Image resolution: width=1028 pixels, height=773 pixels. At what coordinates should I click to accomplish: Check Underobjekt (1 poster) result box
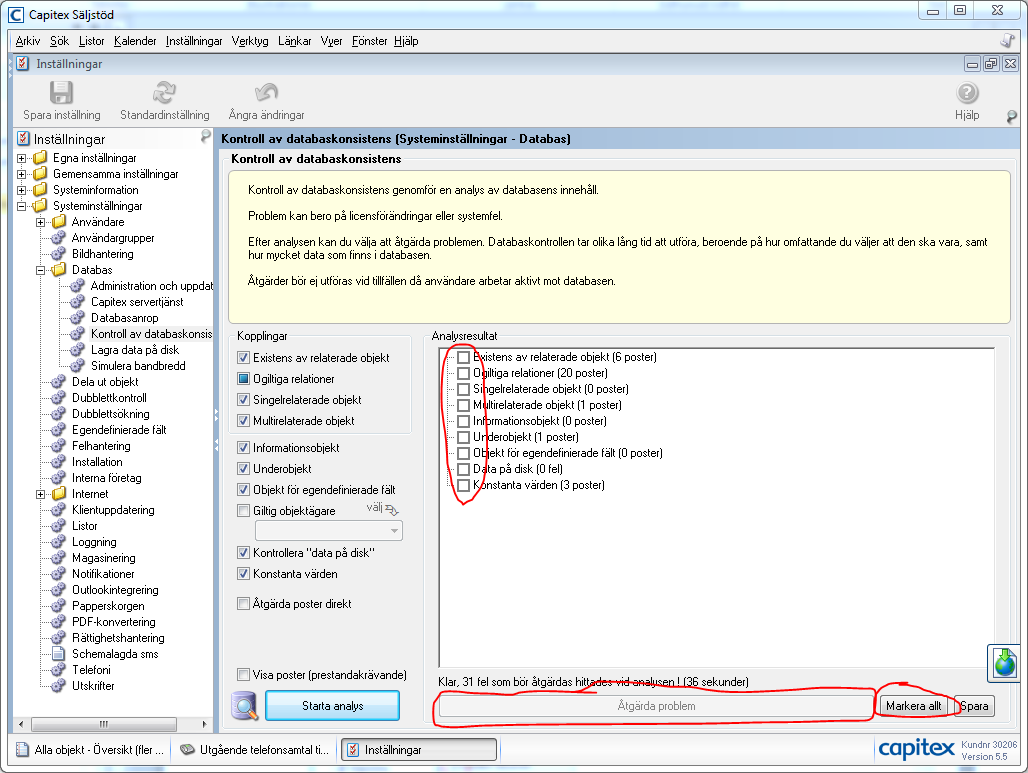[x=463, y=437]
